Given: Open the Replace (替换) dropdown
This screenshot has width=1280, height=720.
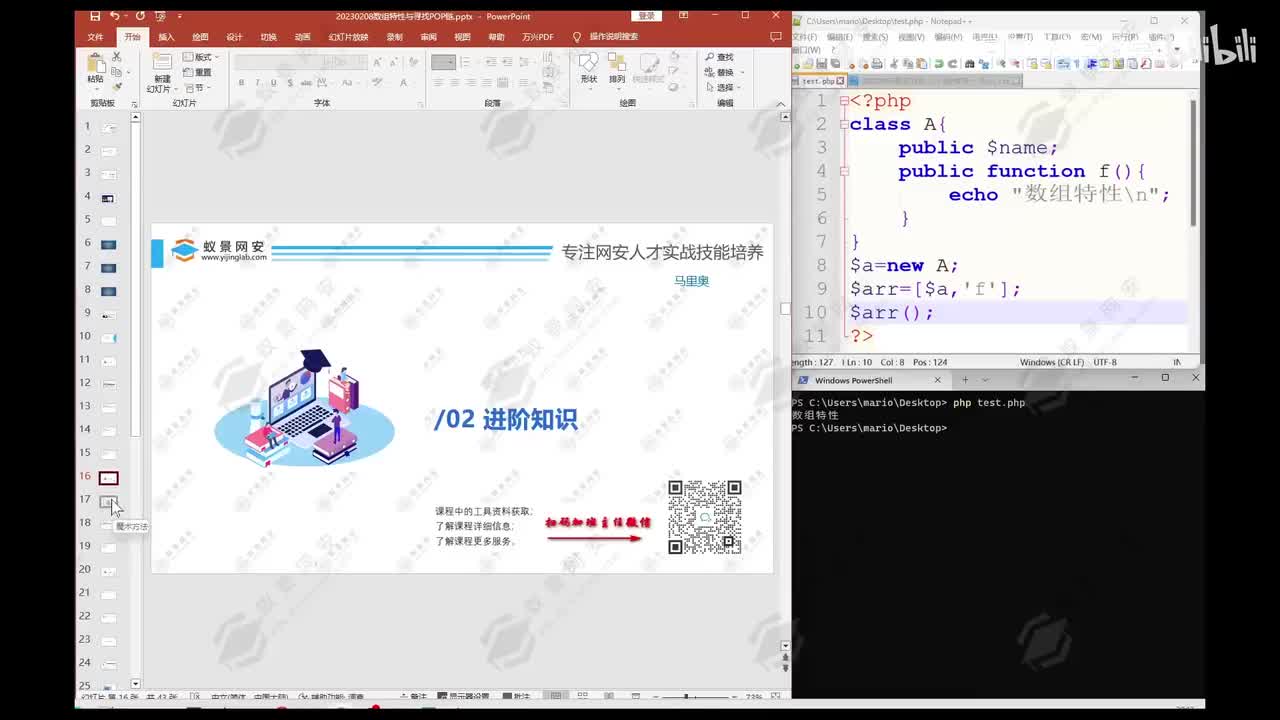Looking at the screenshot, I should 722,72.
